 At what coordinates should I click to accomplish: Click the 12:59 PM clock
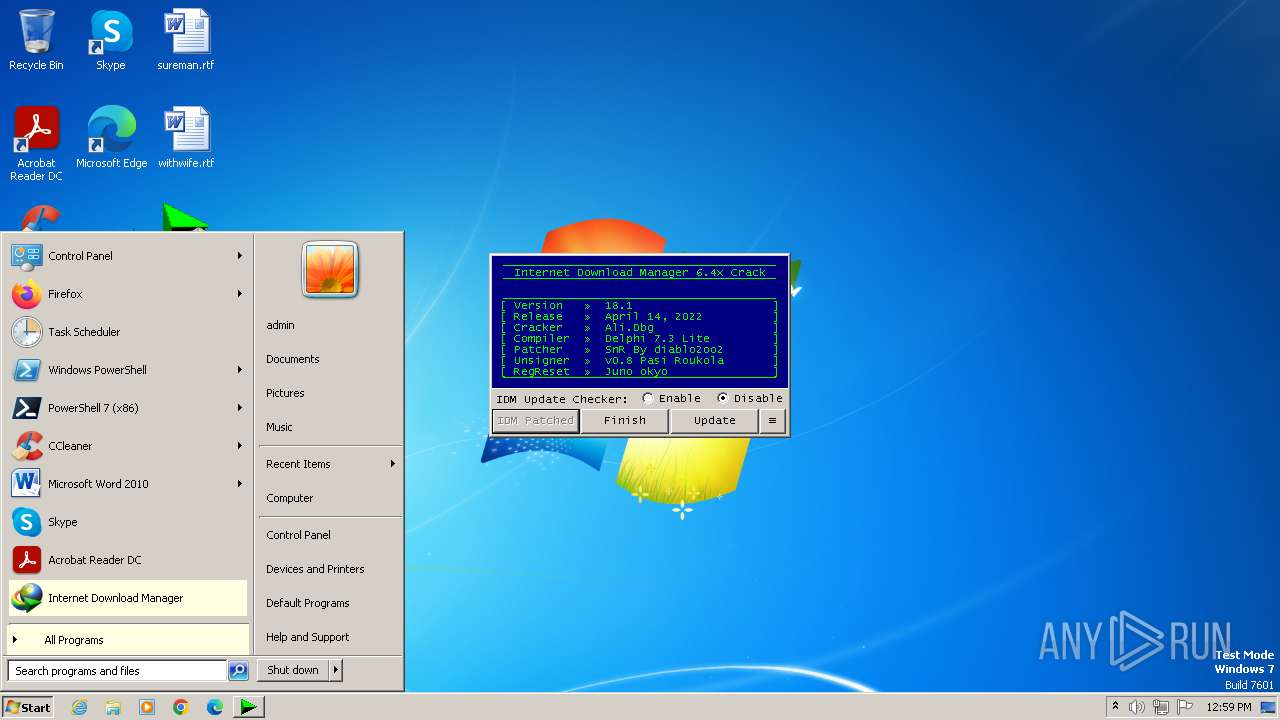click(x=1229, y=707)
